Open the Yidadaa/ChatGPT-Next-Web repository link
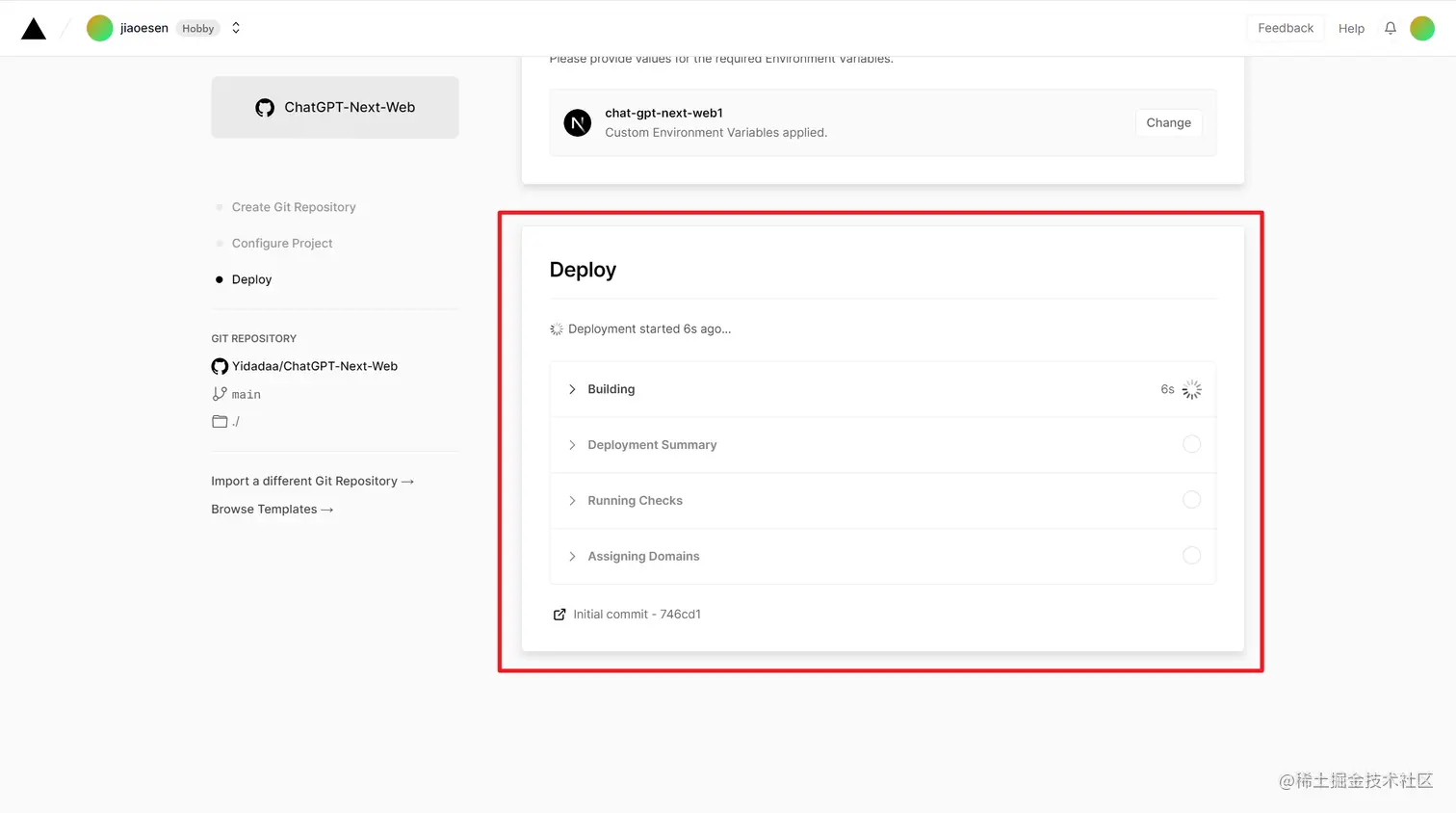 coord(315,366)
